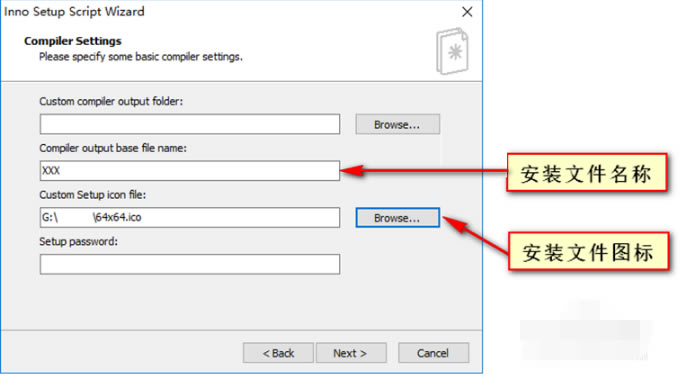
Task: Click the "Setup password:" label
Action: click(x=78, y=242)
